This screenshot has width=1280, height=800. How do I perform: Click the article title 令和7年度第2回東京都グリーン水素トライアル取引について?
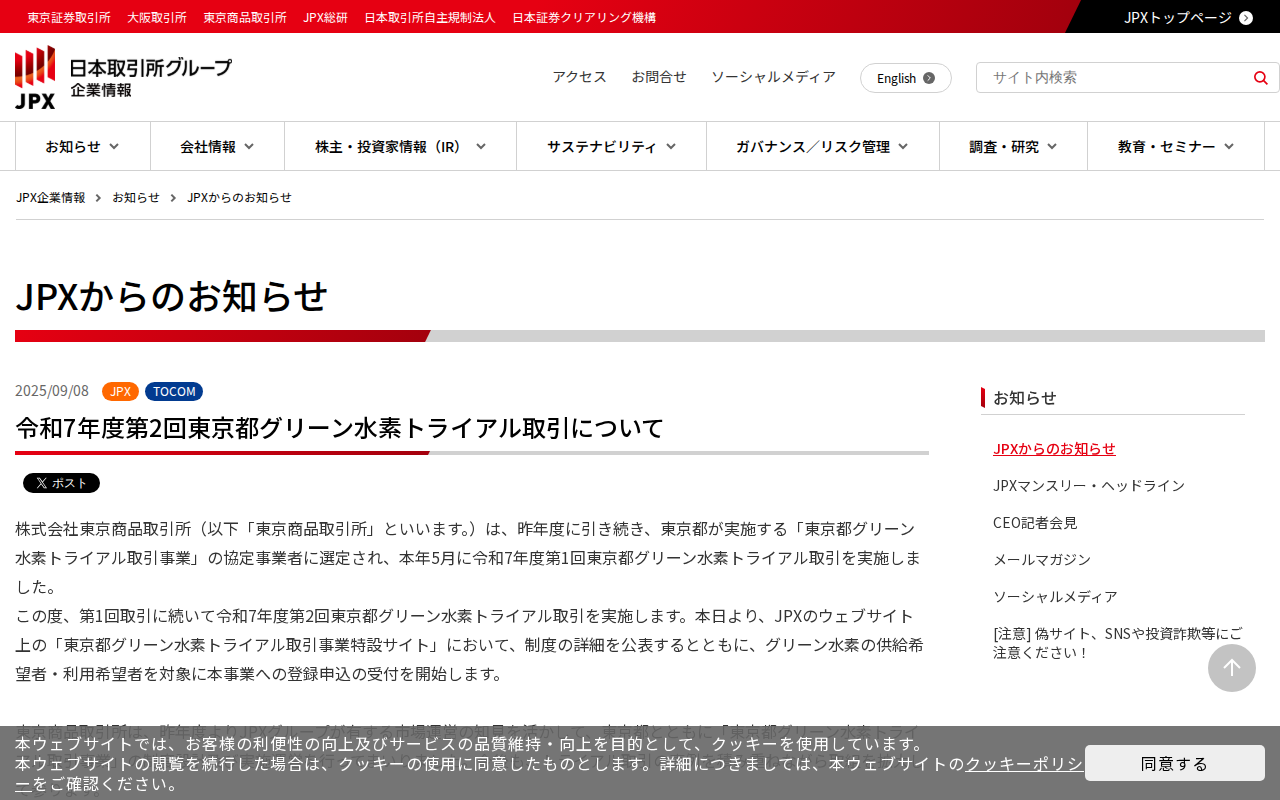point(340,428)
